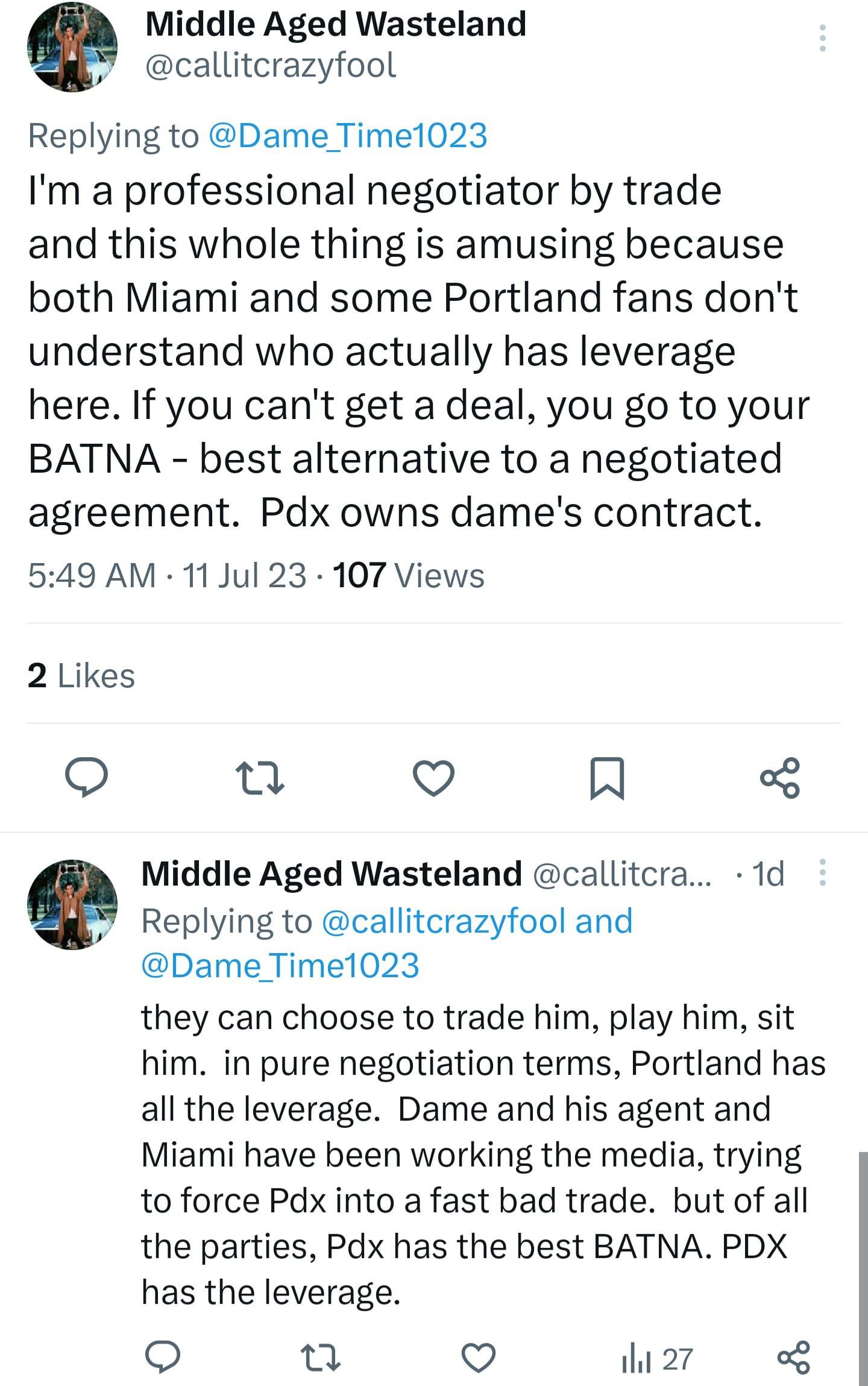The width and height of the screenshot is (868, 1386).
Task: Open main tweet author profile picture
Action: pyautogui.click(x=72, y=47)
